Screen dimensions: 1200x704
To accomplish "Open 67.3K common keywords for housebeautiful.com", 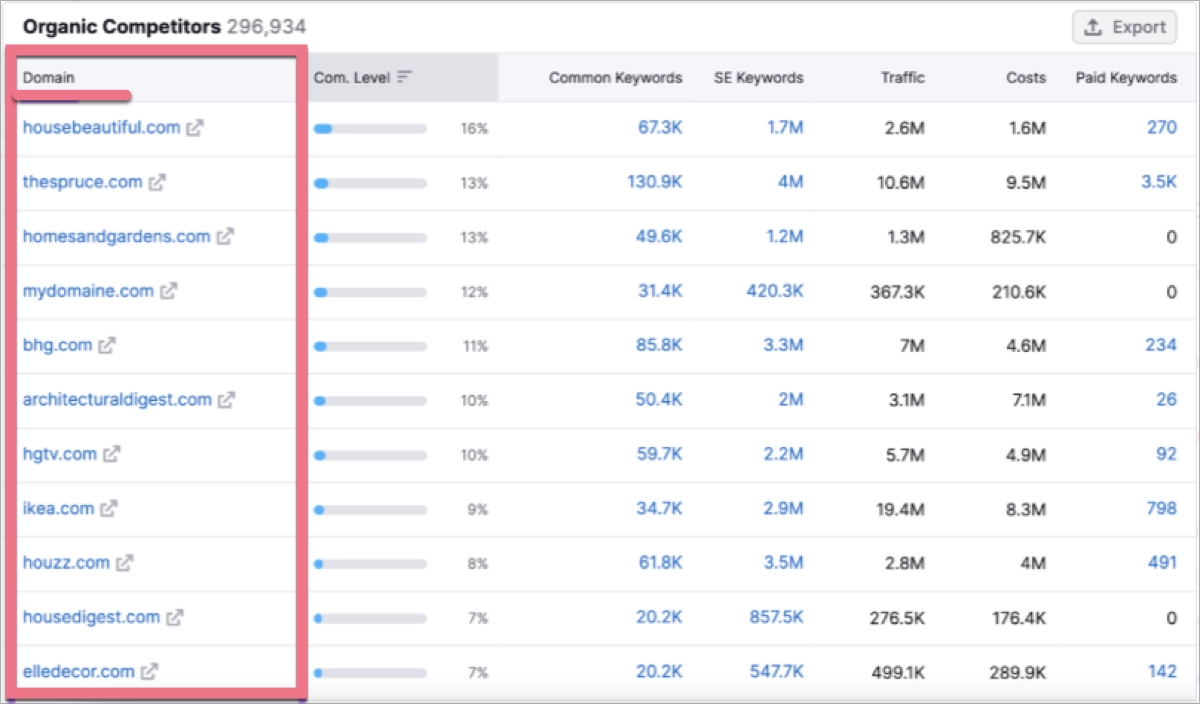I will click(x=659, y=128).
